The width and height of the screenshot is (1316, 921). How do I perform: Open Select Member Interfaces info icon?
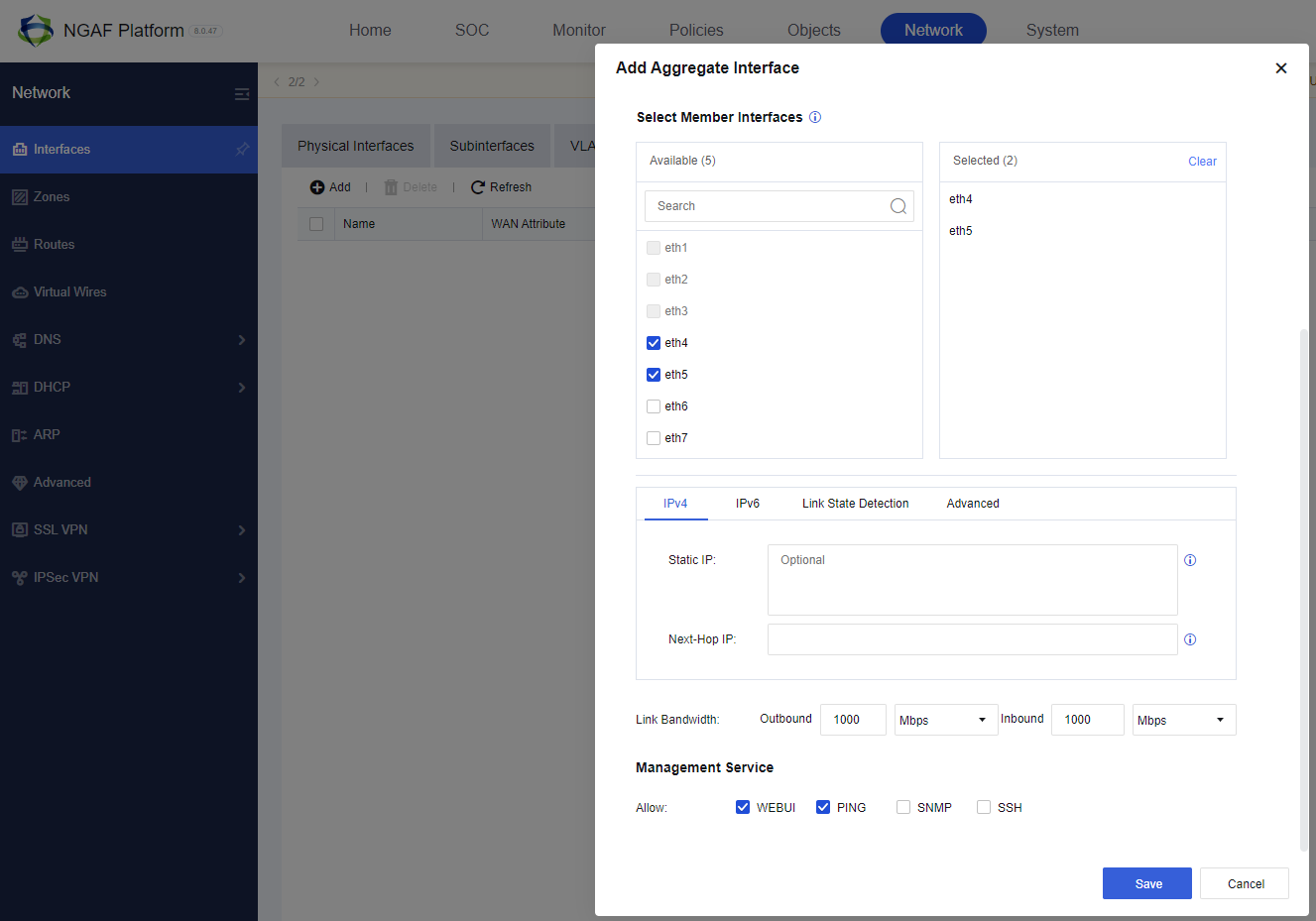[815, 117]
